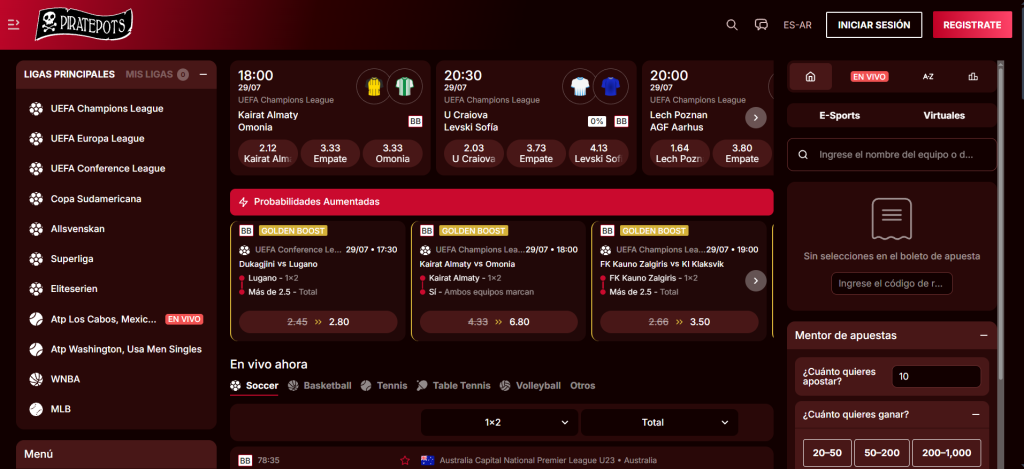The image size is (1024, 469).
Task: Open the Total market dropdown
Action: tap(660, 423)
